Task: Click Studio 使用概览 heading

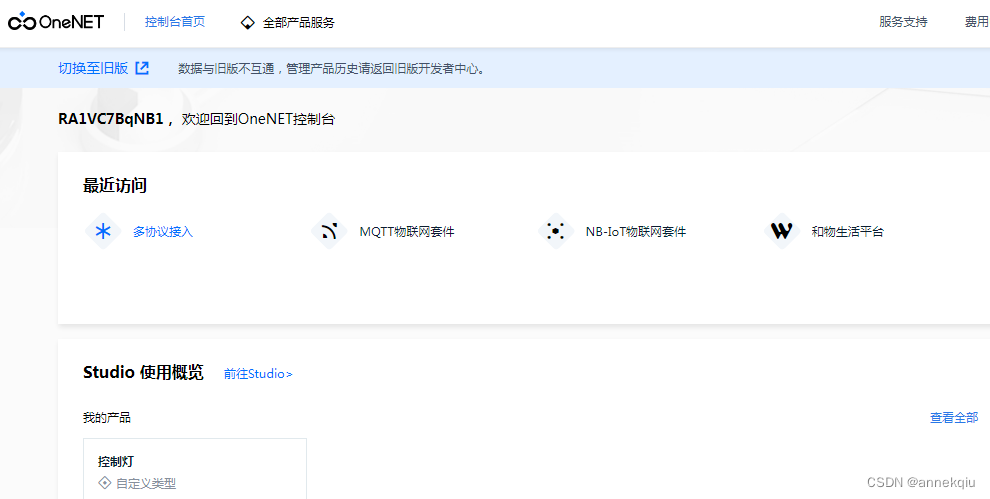Action: pyautogui.click(x=143, y=373)
